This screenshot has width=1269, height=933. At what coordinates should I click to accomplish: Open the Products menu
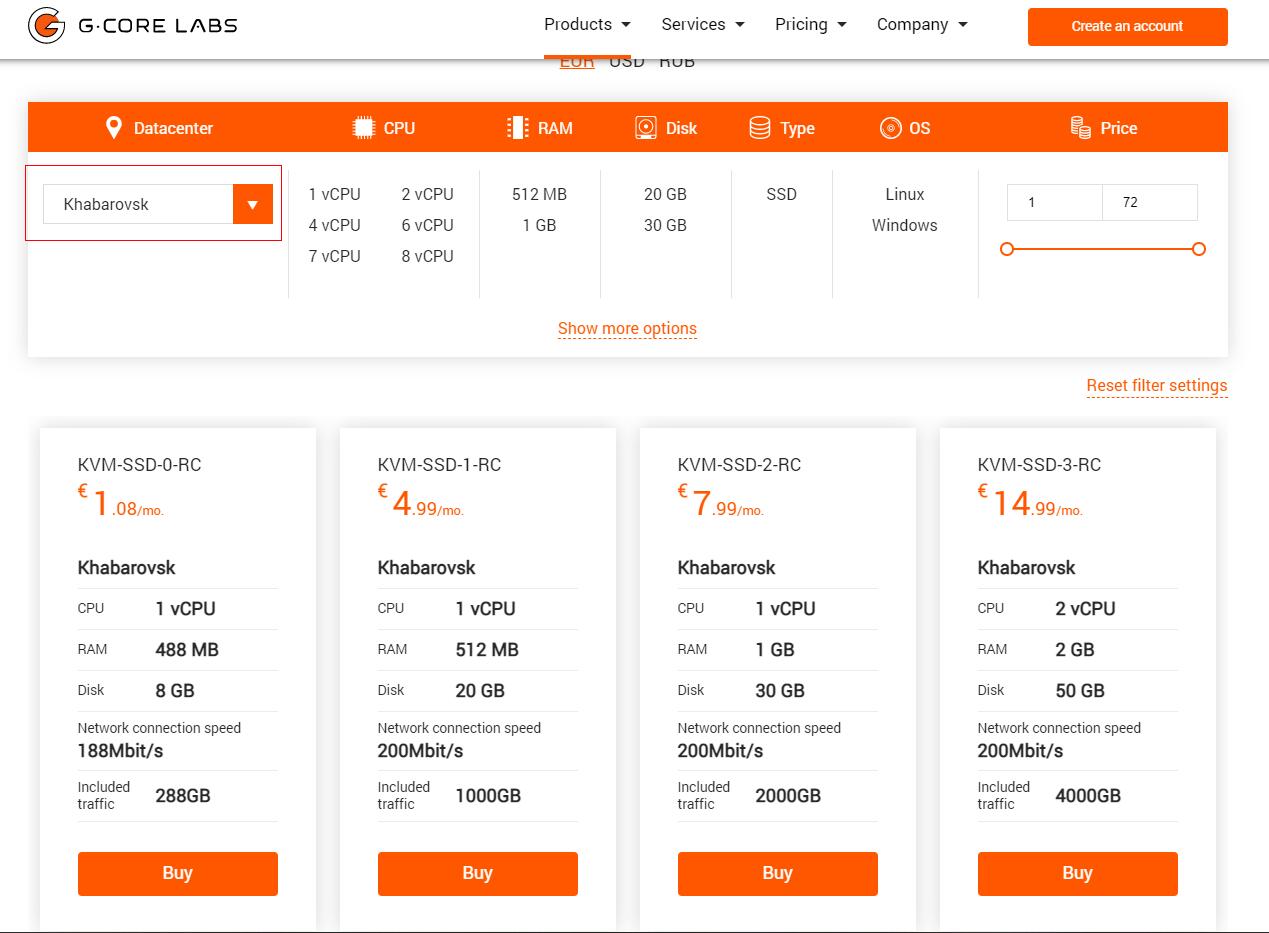point(587,24)
